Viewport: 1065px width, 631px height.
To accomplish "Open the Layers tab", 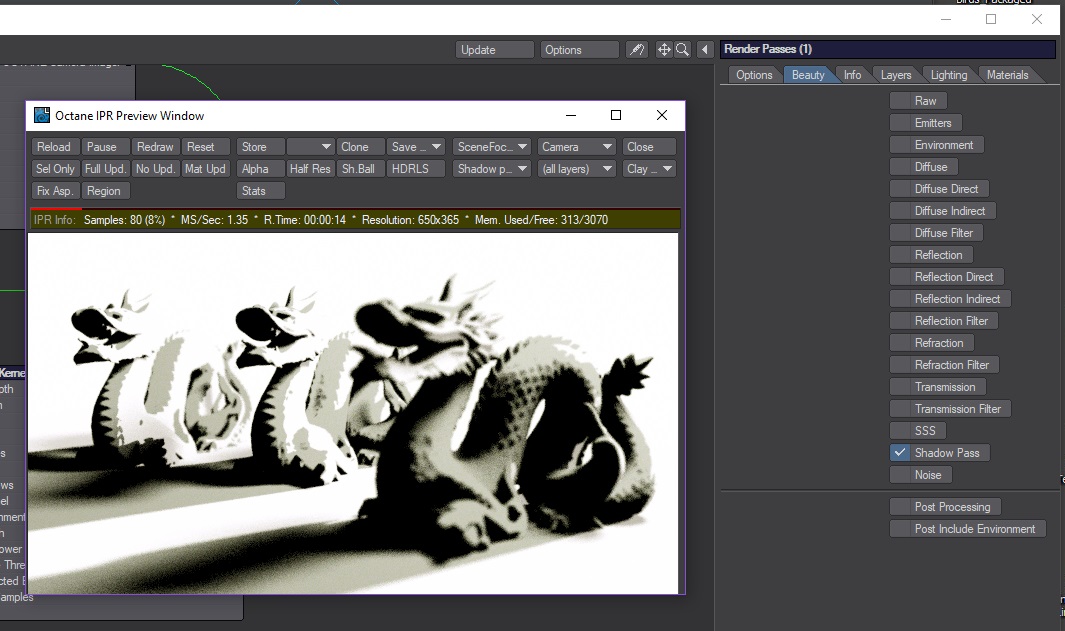I will [x=896, y=75].
